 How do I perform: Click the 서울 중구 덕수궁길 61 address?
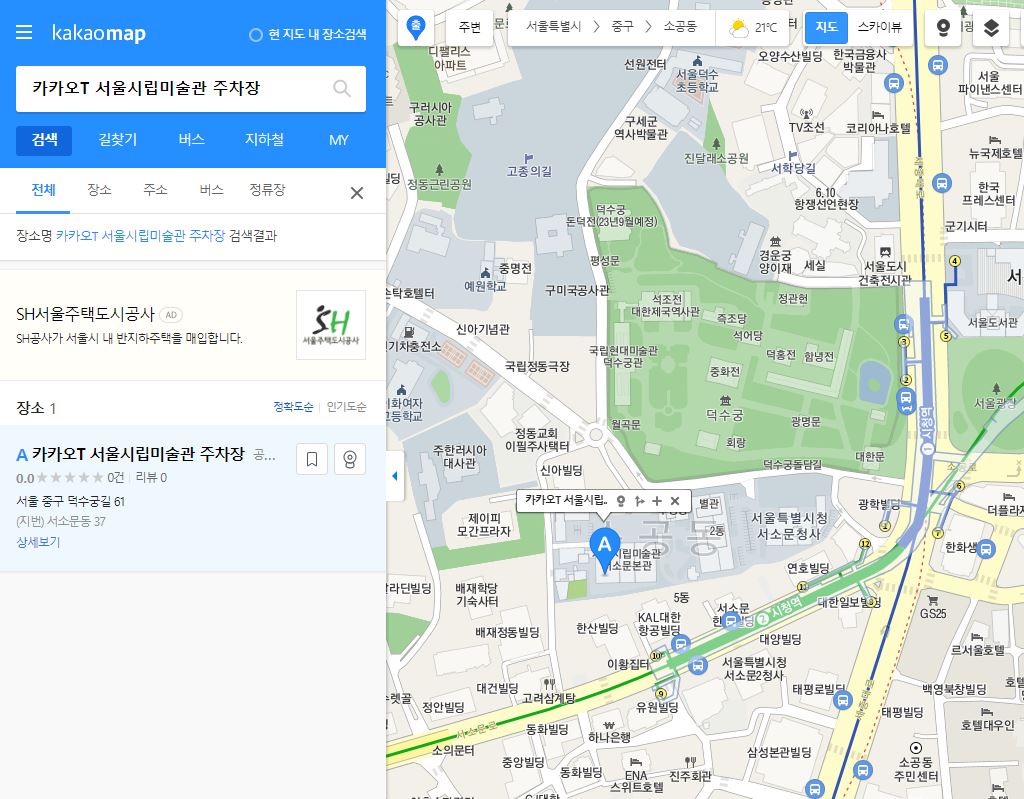coord(71,502)
